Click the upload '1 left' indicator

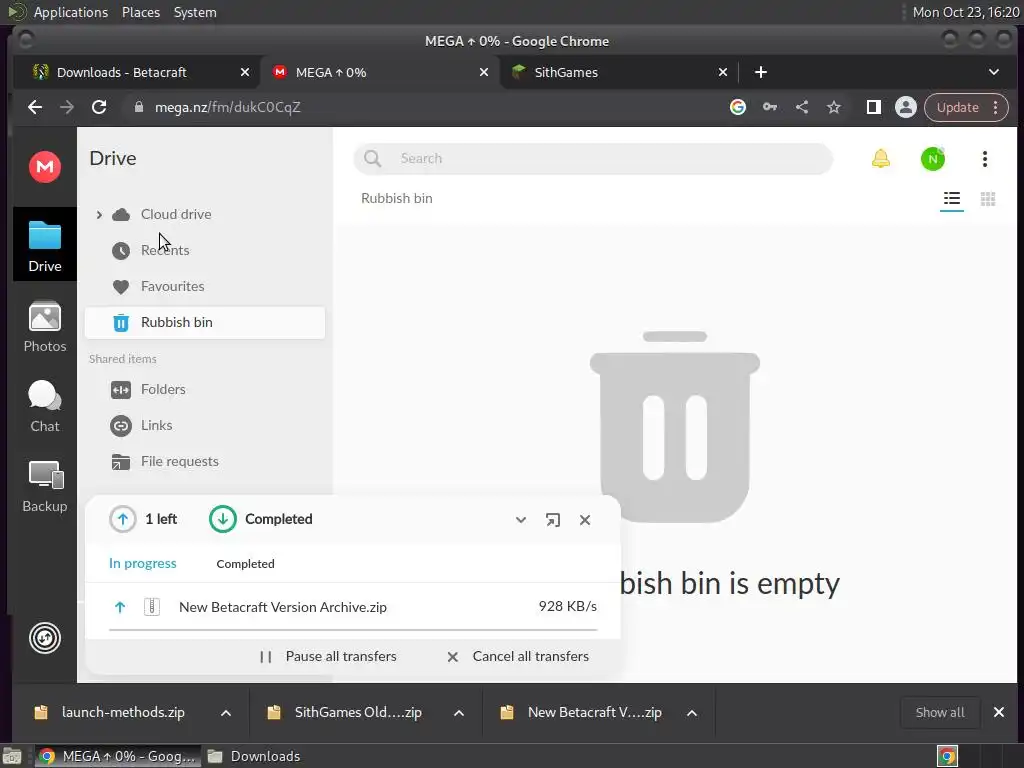(143, 519)
